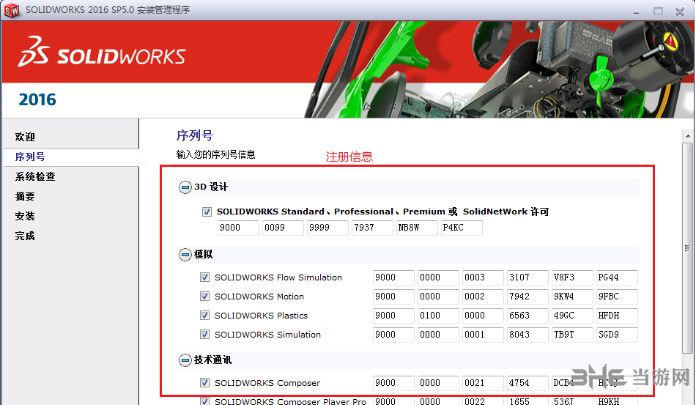Click Flow Simulation serial field containing 0003

click(x=483, y=277)
